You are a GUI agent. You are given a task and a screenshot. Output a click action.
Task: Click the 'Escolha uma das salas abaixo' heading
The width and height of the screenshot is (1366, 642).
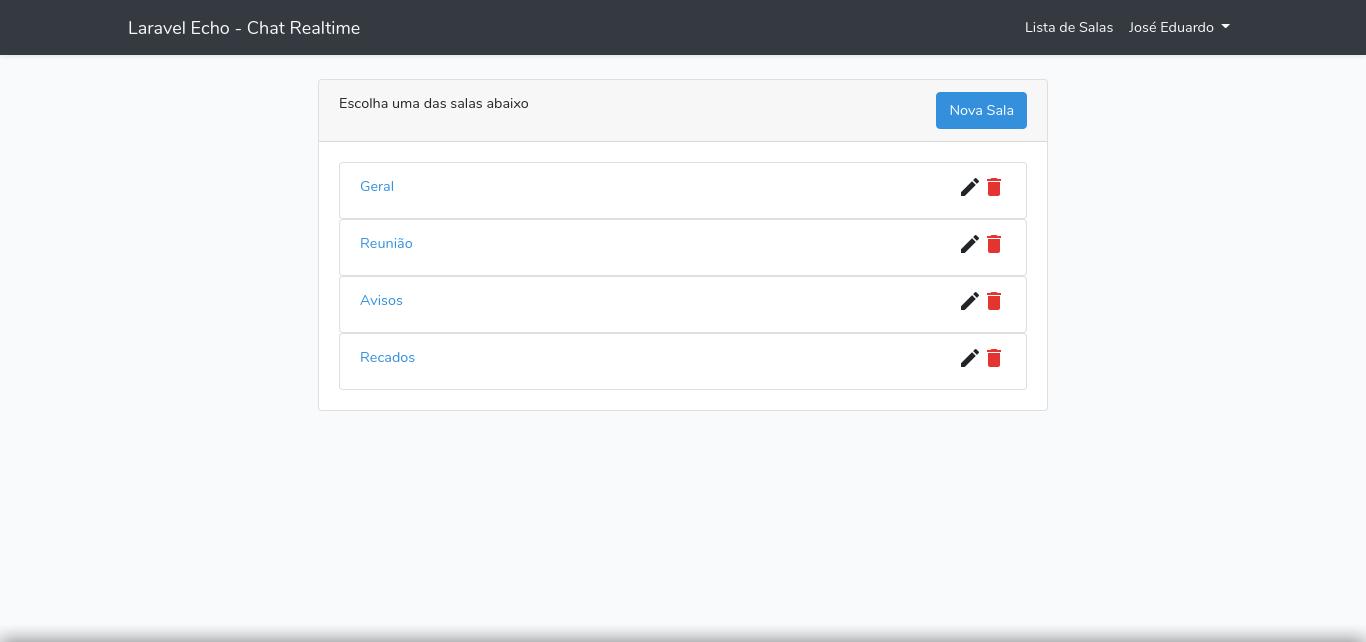point(434,103)
